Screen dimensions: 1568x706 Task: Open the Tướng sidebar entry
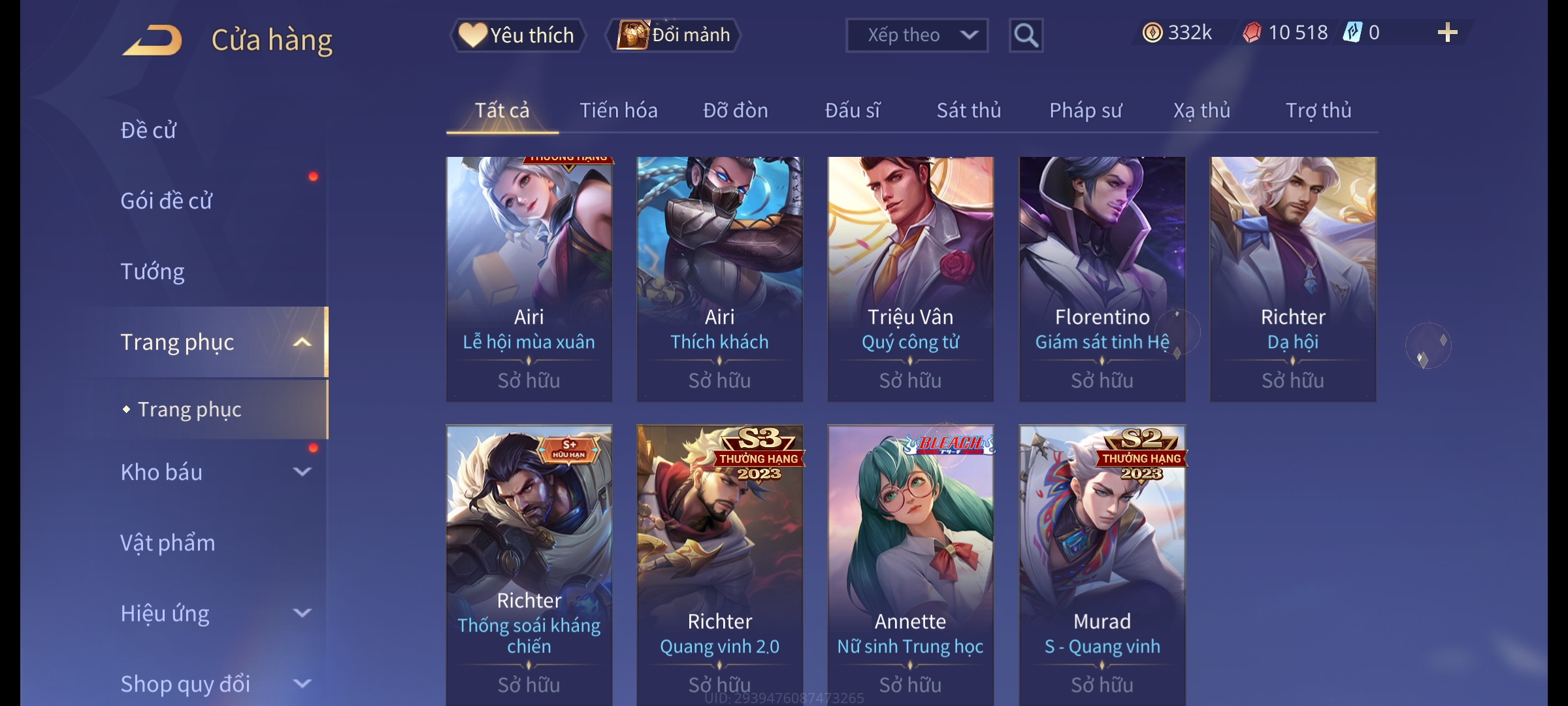[x=152, y=271]
